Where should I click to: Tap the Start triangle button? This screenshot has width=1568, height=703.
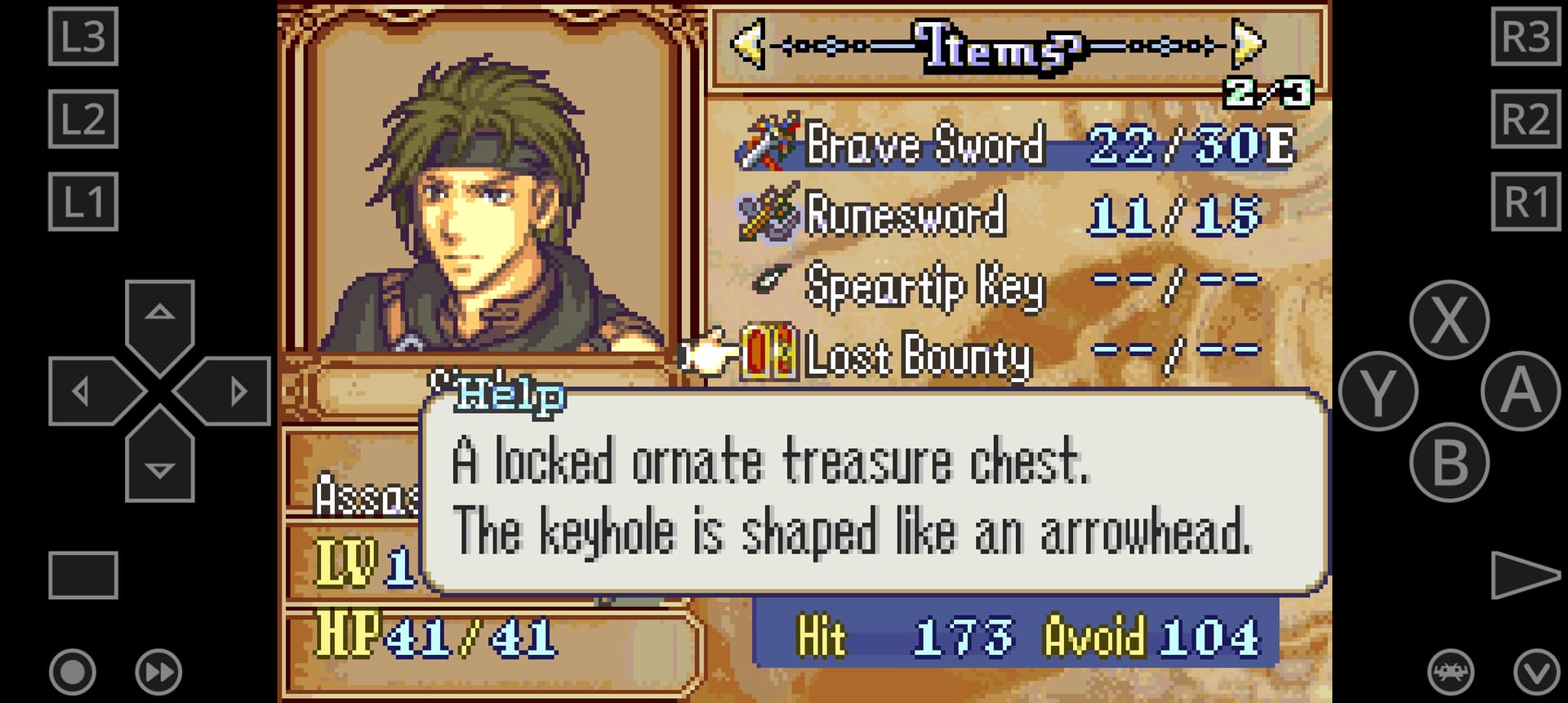coord(1526,575)
